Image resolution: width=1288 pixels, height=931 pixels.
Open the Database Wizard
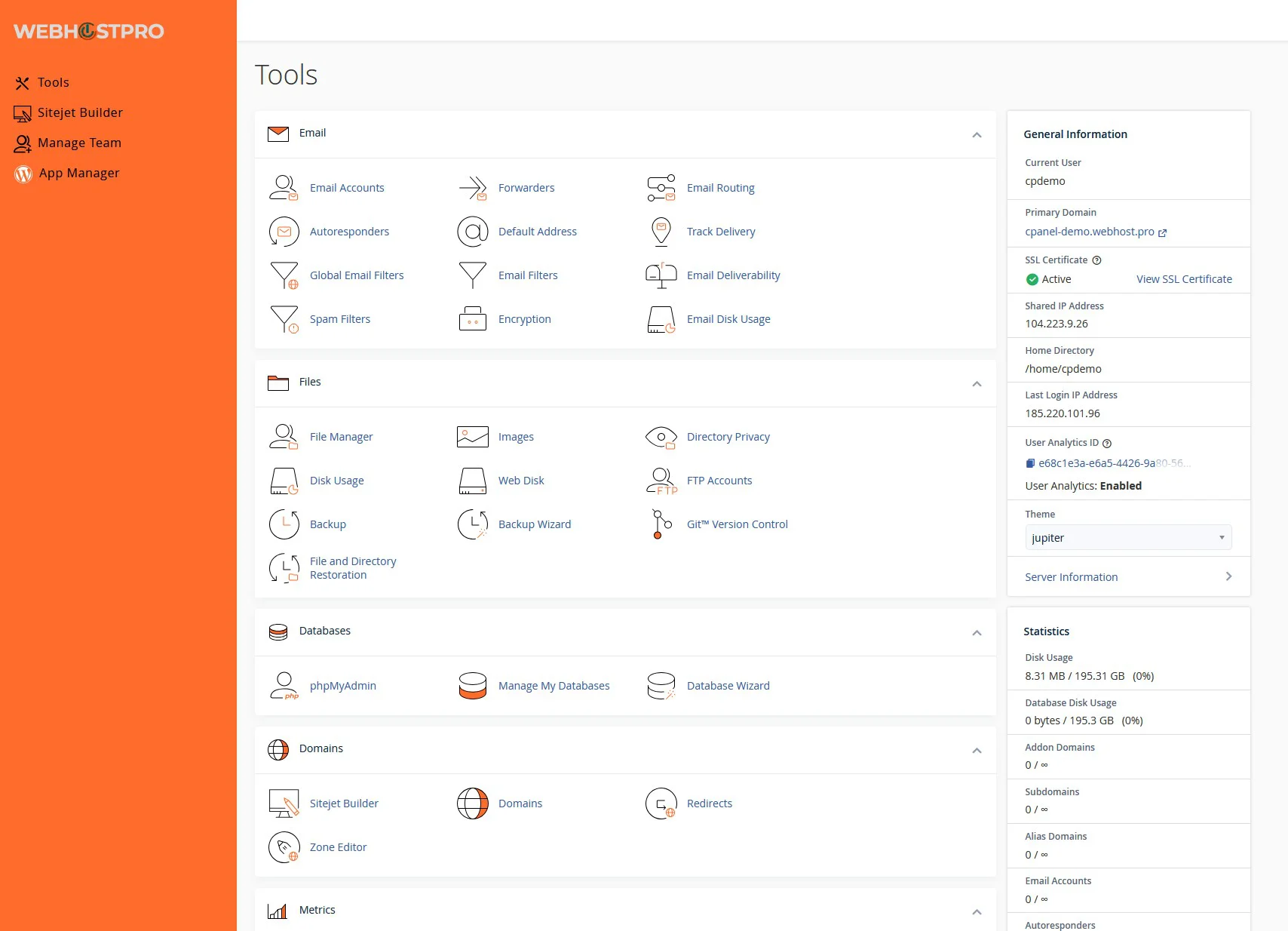(x=727, y=686)
